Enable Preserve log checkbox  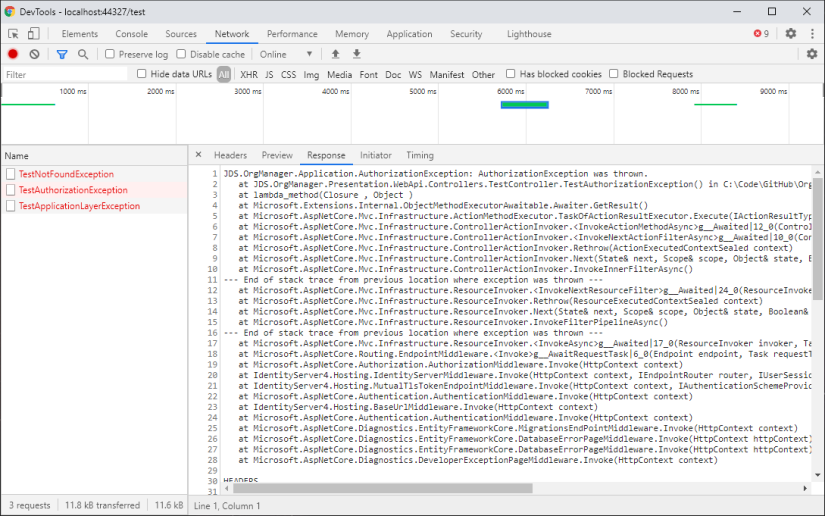(110, 54)
